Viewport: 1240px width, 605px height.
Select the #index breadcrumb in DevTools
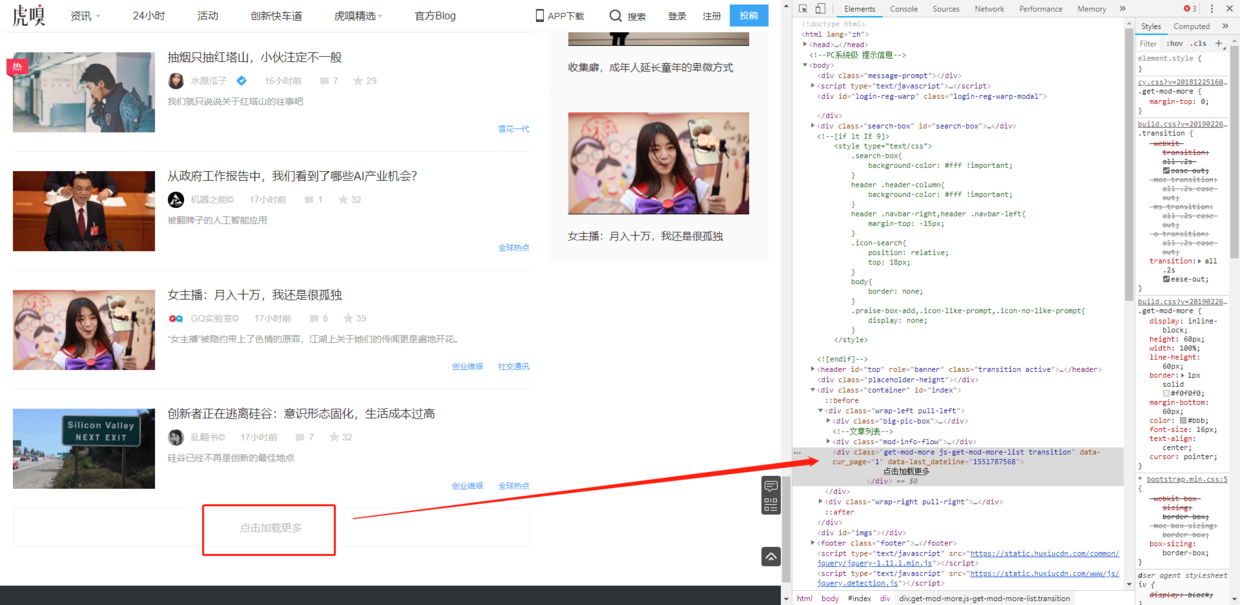[859, 598]
